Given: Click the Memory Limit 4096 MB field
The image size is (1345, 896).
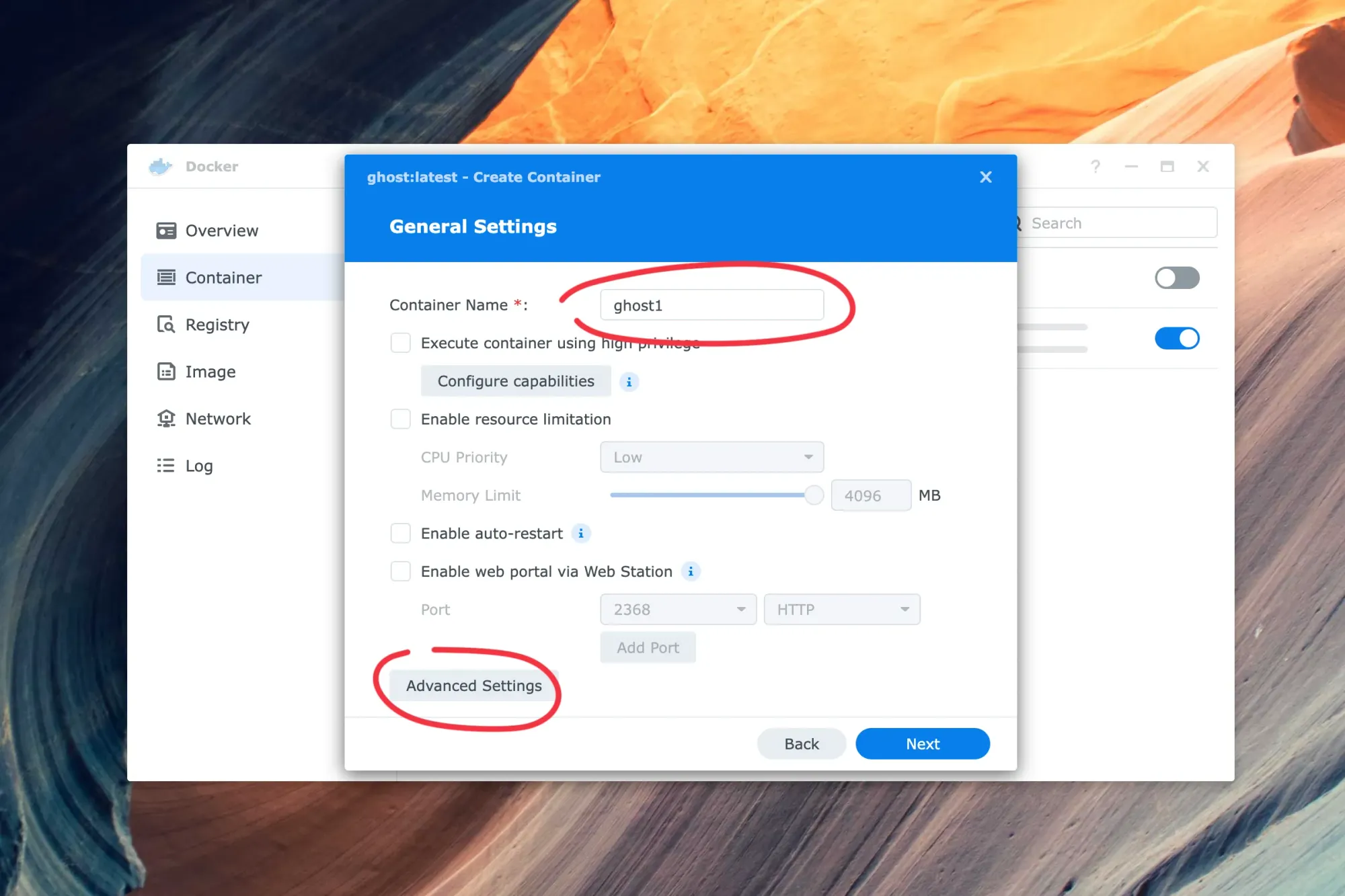Looking at the screenshot, I should pyautogui.click(x=871, y=495).
